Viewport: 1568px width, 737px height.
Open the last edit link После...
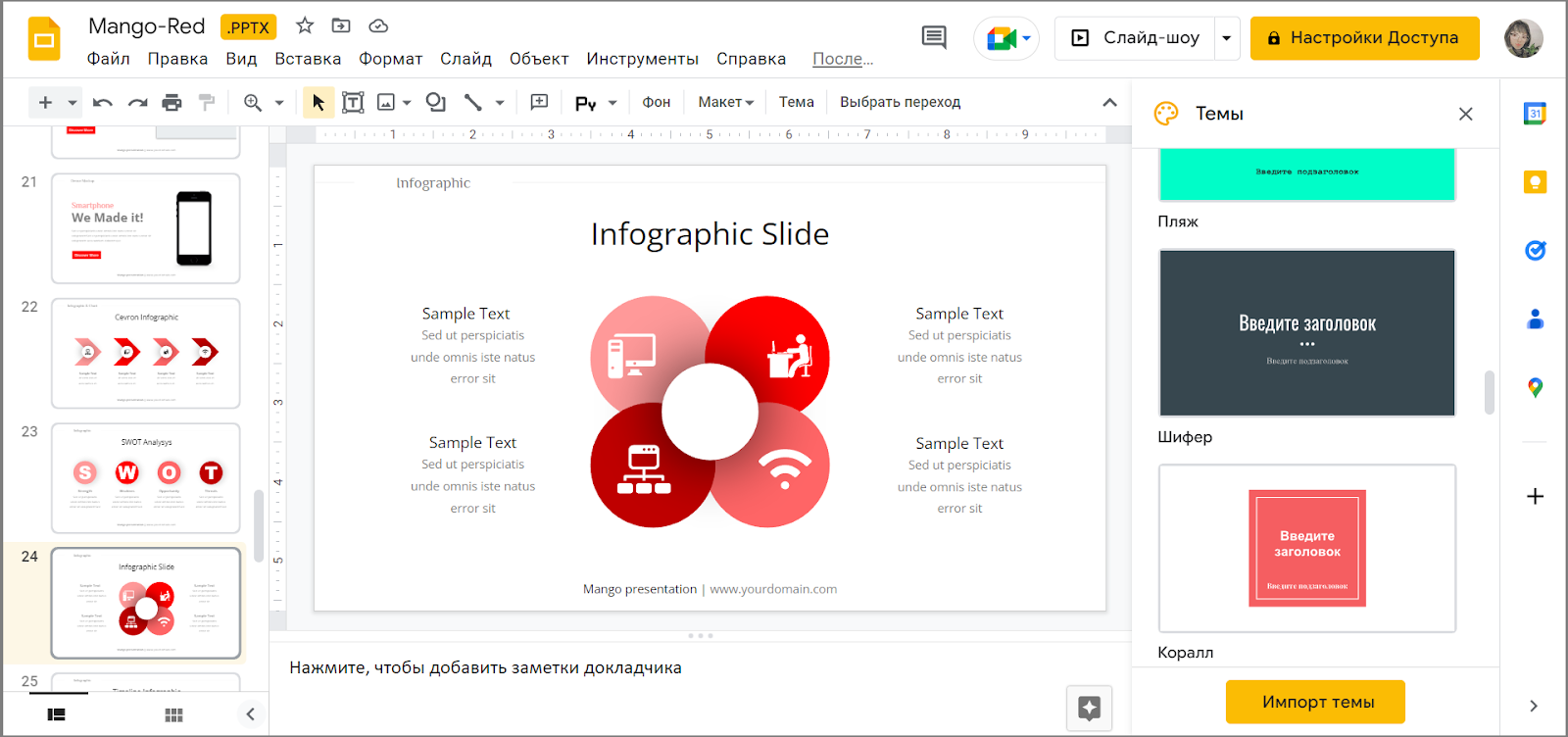843,59
